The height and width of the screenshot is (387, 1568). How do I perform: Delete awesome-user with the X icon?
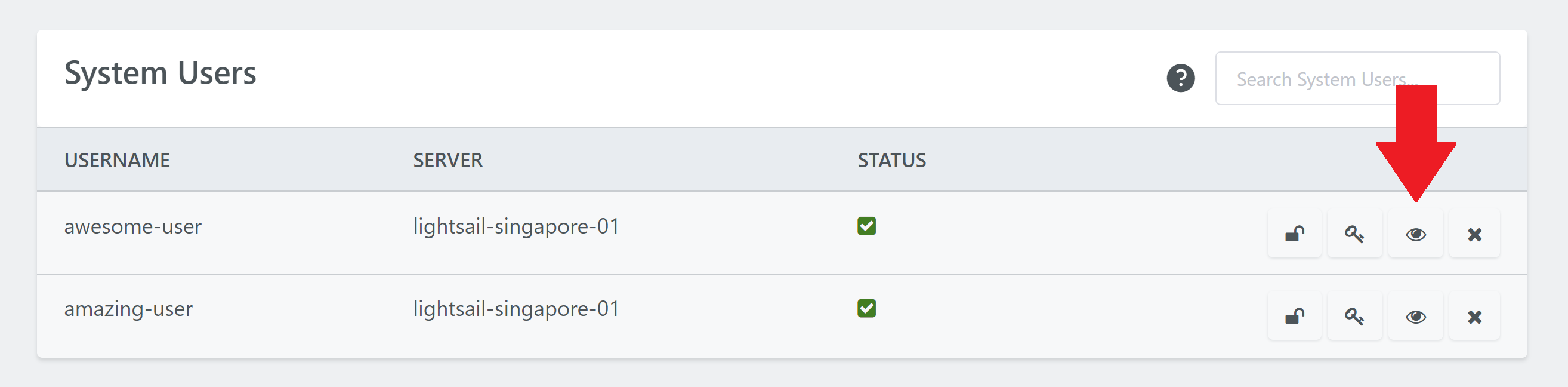(x=1474, y=234)
